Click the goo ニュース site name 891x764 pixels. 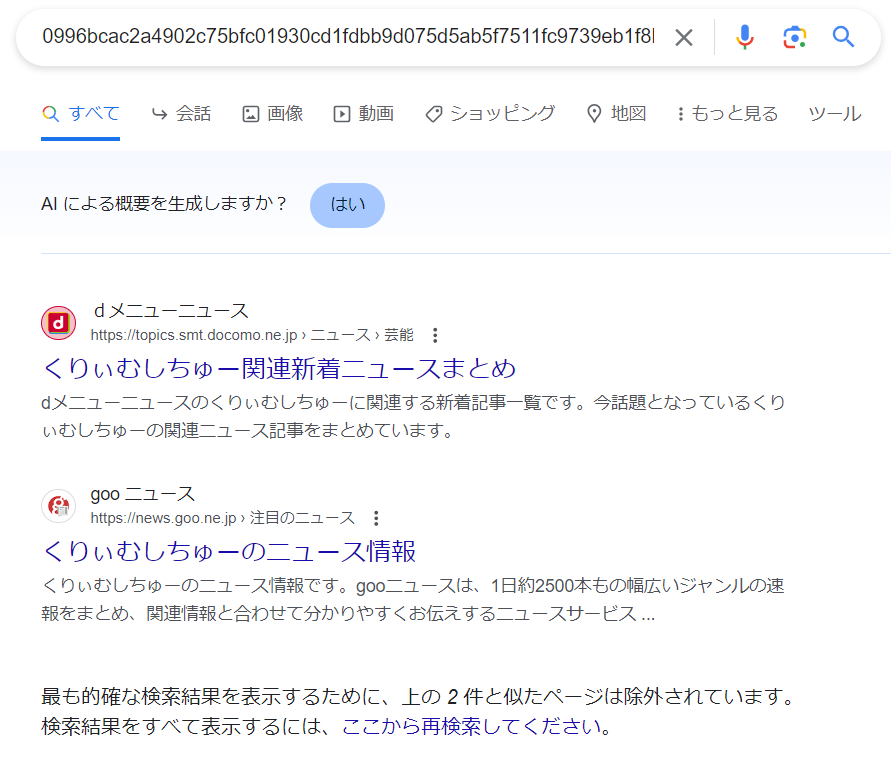[143, 494]
